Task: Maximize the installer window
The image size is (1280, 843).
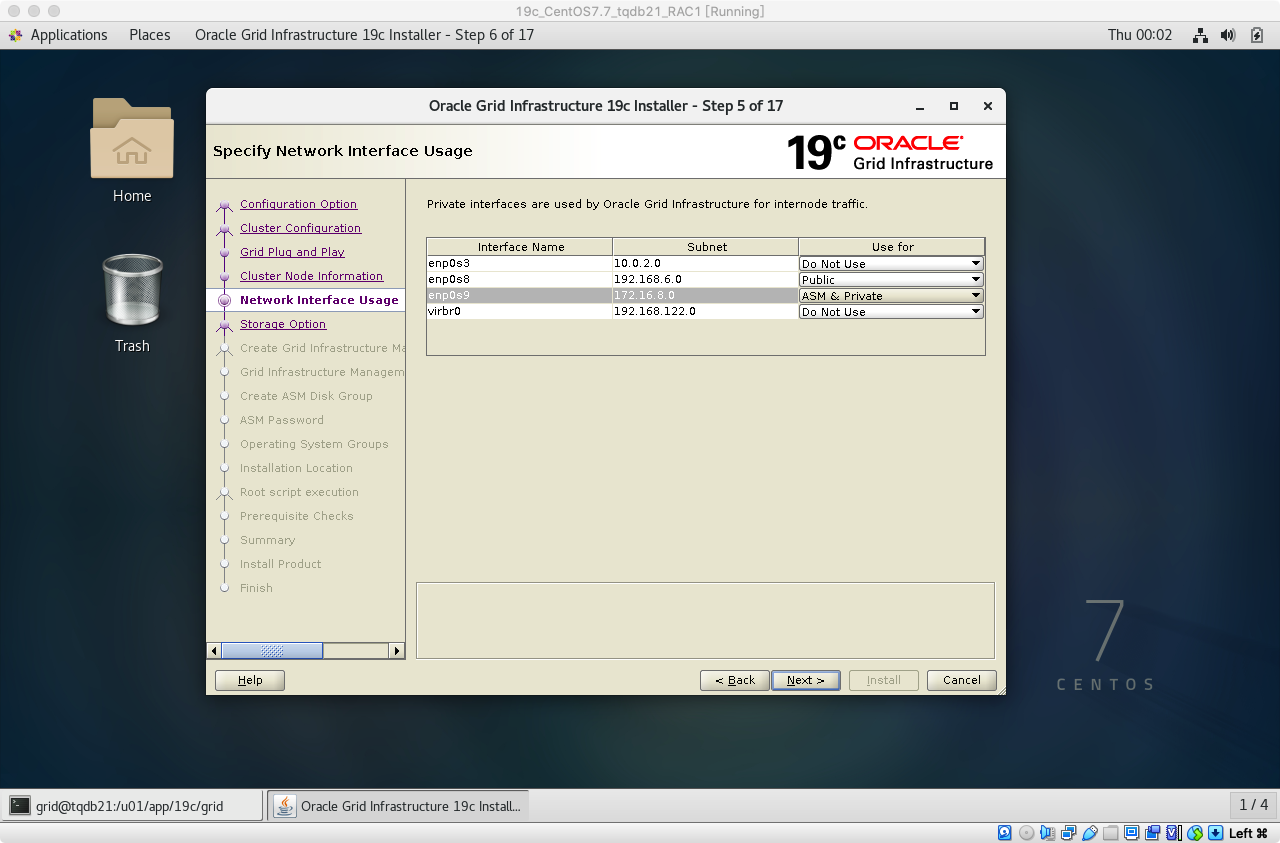Action: [x=954, y=106]
